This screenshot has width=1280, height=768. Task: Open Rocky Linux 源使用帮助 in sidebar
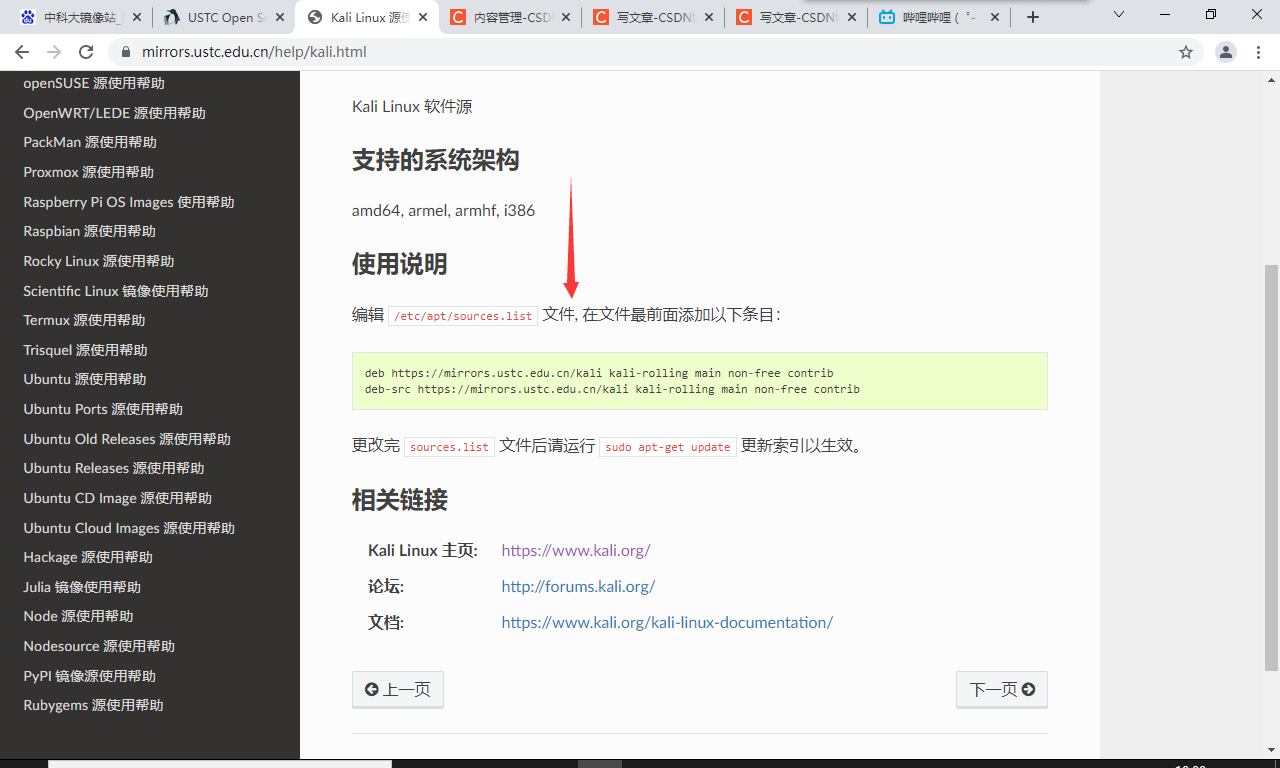[x=99, y=261]
